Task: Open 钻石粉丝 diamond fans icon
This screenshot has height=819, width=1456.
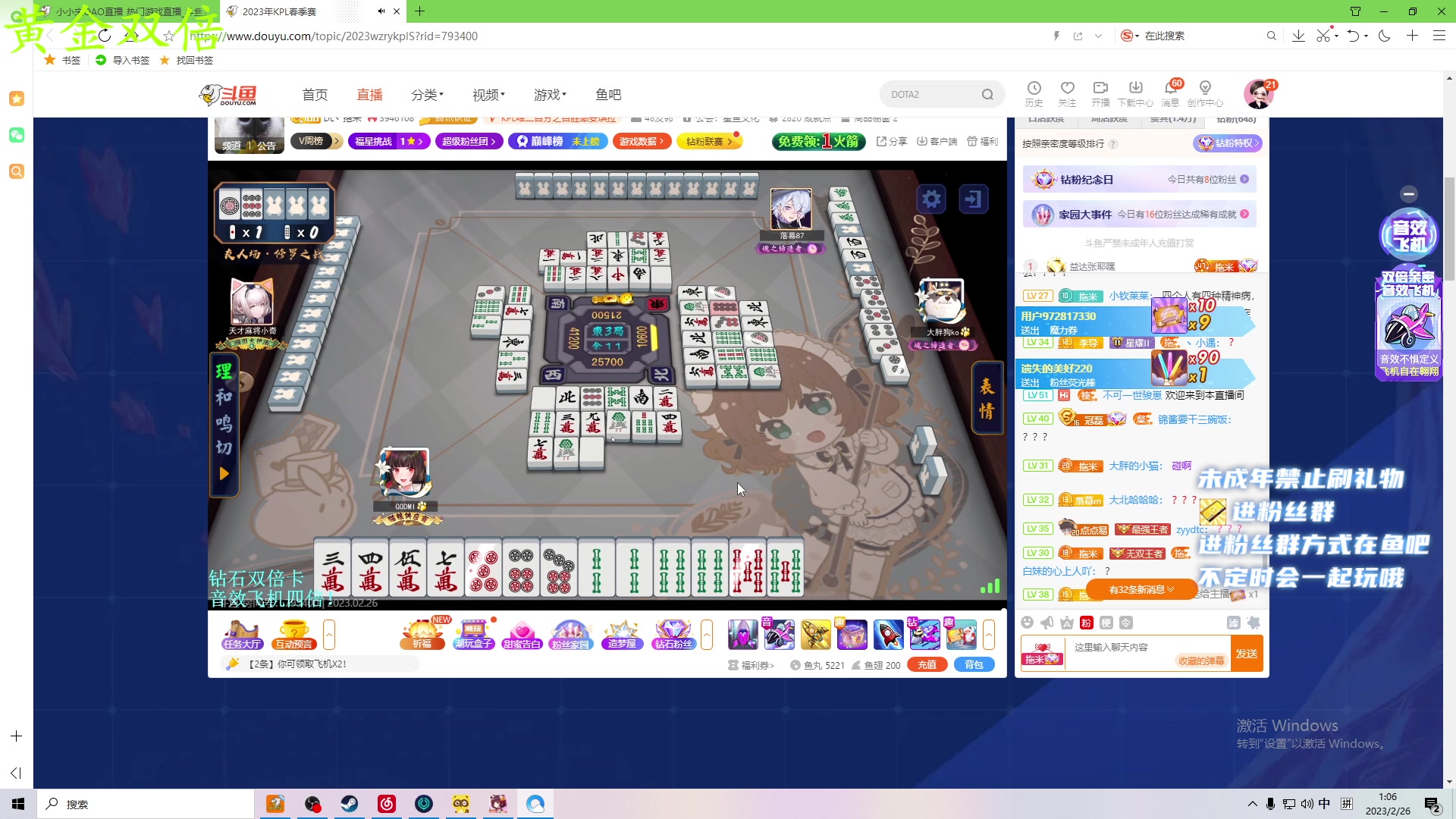Action: point(673,635)
